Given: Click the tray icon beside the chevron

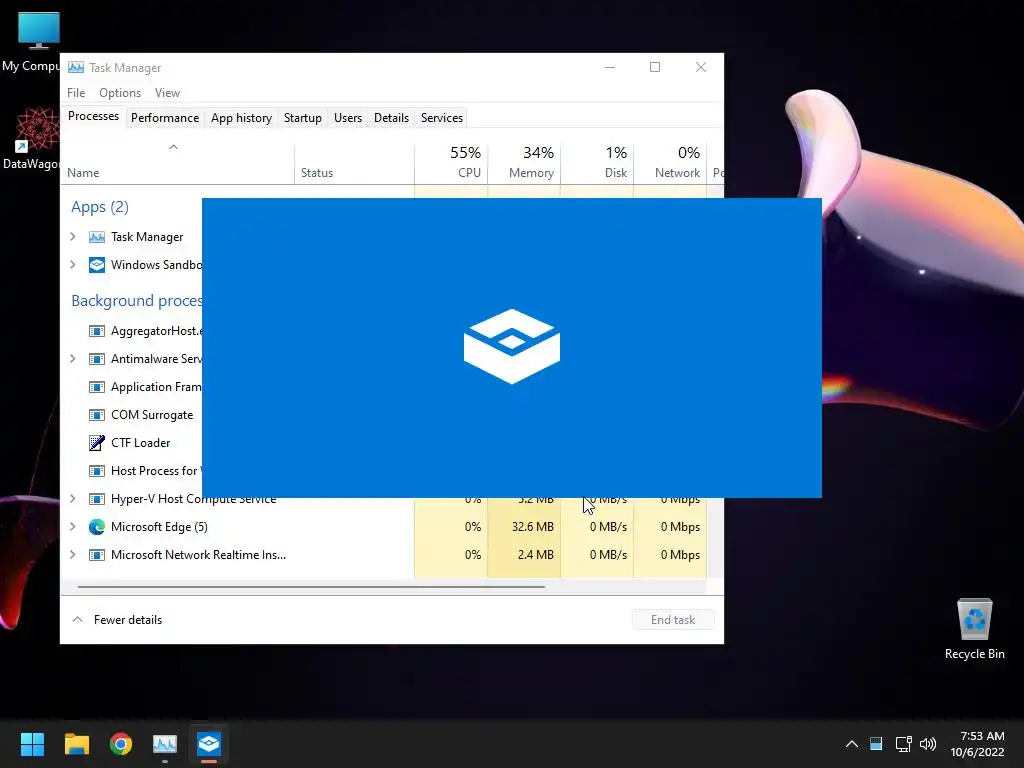Looking at the screenshot, I should pyautogui.click(x=876, y=744).
